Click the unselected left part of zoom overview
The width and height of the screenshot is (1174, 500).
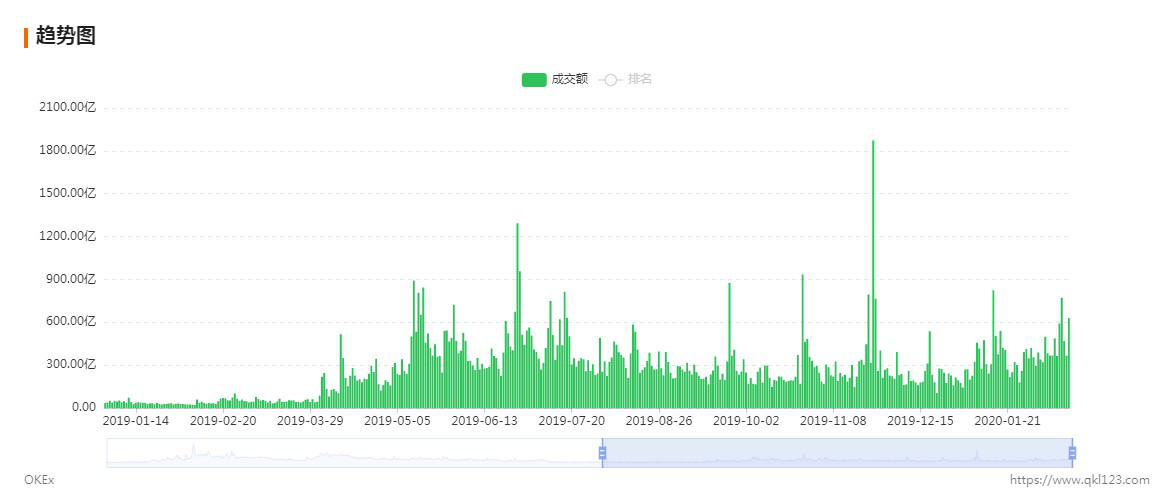pyautogui.click(x=354, y=453)
